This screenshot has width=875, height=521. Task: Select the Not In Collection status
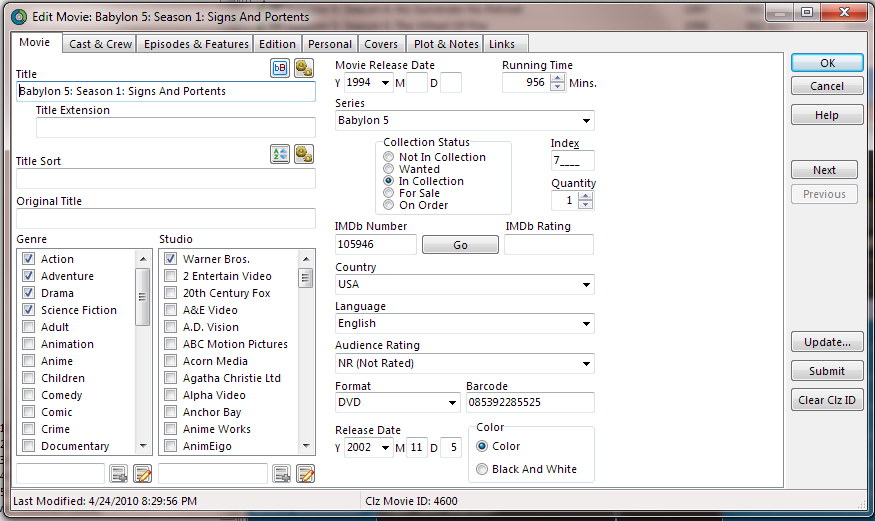click(388, 157)
